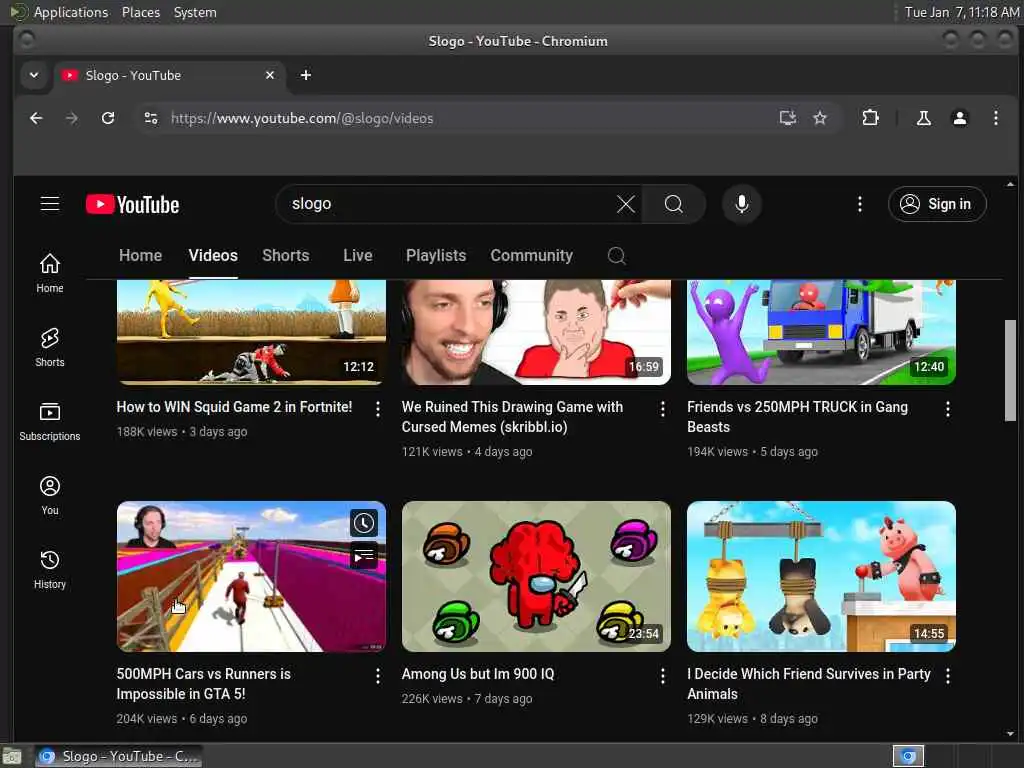
Task: Bookmark this page with the star
Action: point(820,118)
